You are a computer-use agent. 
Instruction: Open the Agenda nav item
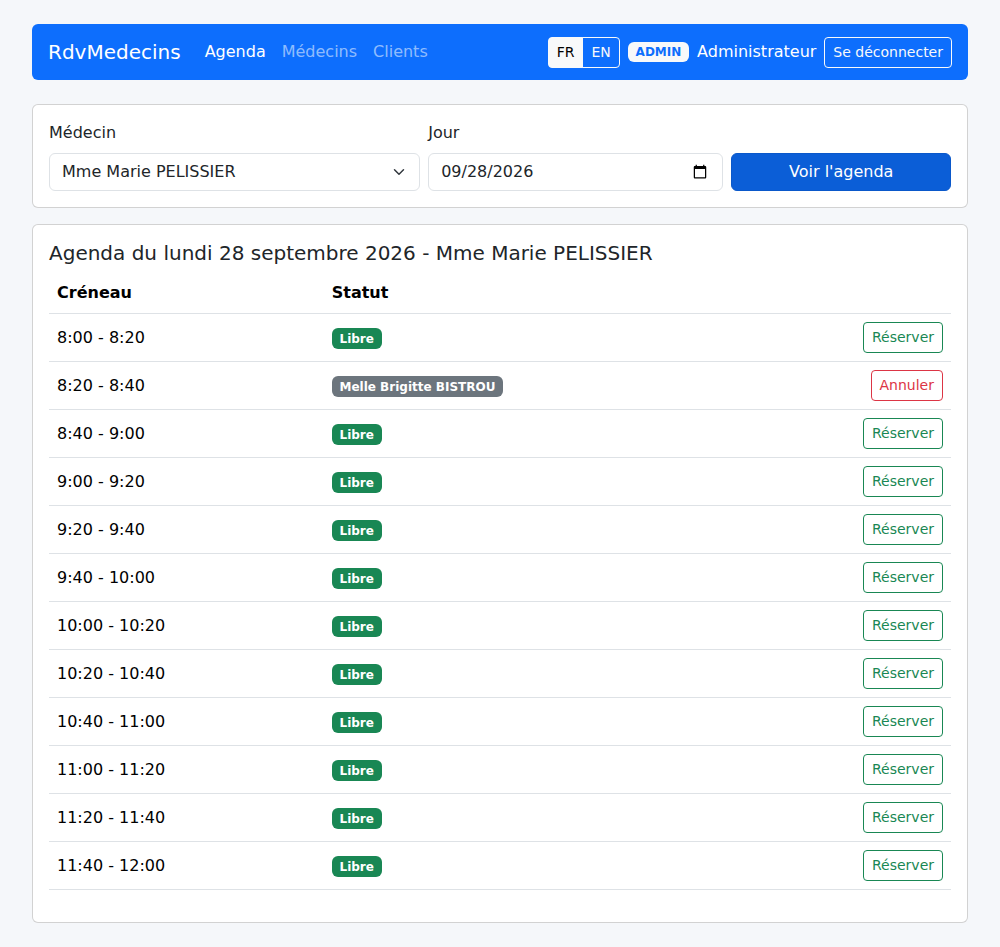coord(235,52)
